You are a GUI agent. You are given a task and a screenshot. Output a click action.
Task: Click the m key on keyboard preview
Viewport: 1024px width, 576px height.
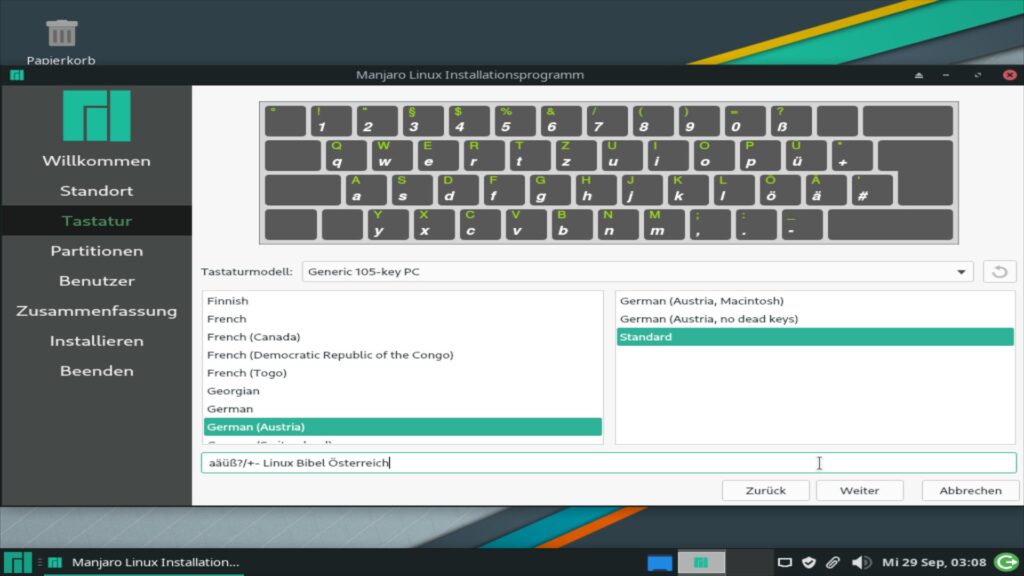pyautogui.click(x=664, y=225)
